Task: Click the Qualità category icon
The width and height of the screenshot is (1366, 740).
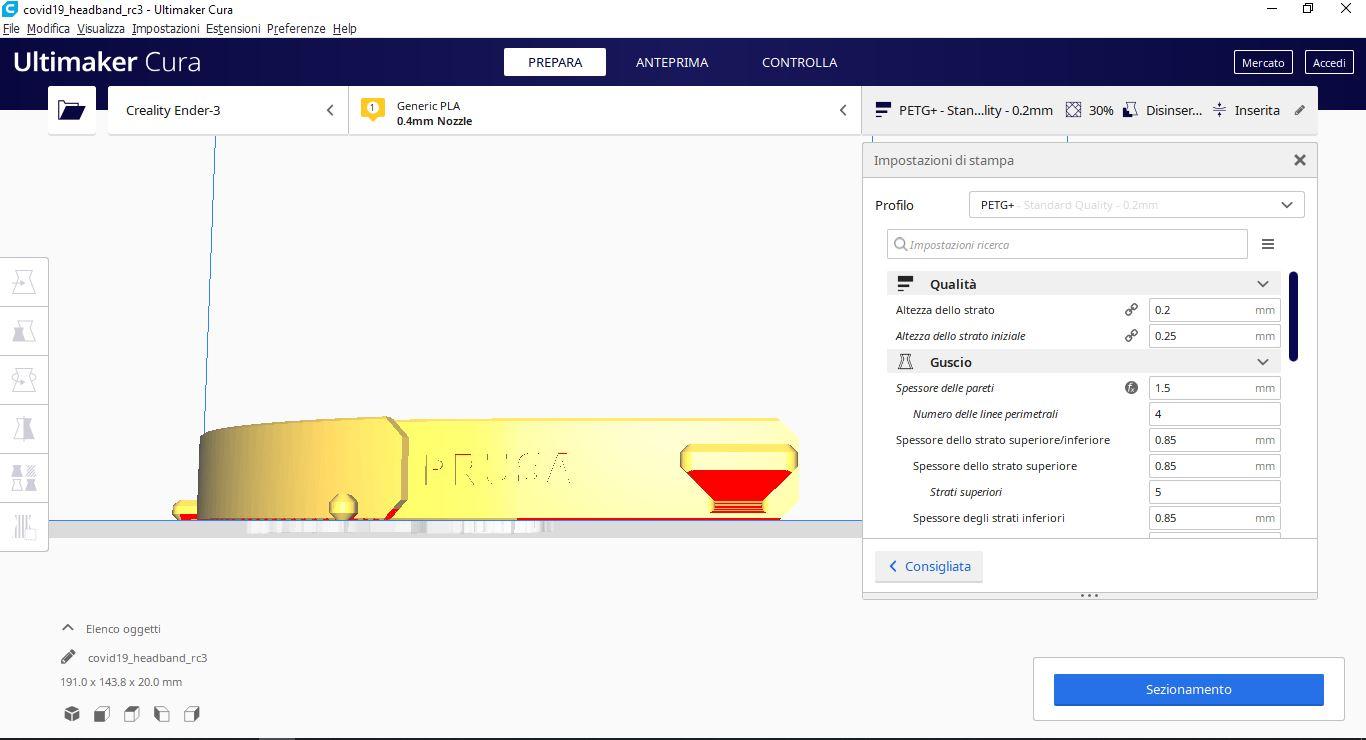Action: pyautogui.click(x=905, y=284)
